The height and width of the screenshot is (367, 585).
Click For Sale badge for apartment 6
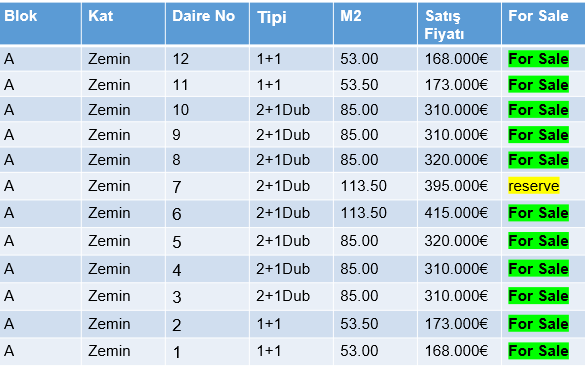pyautogui.click(x=538, y=213)
